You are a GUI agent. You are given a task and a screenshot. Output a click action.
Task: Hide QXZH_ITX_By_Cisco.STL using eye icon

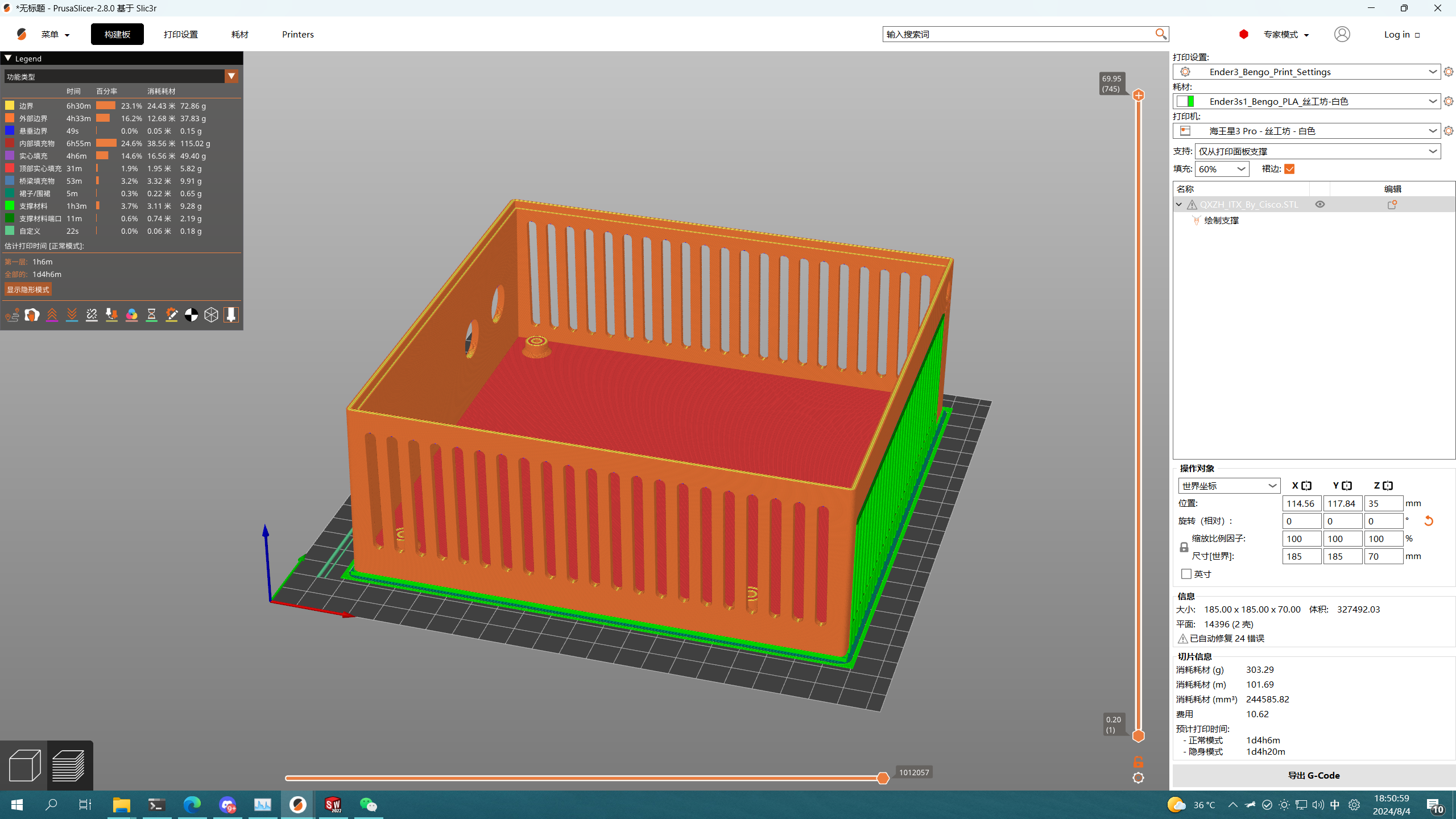pyautogui.click(x=1319, y=204)
